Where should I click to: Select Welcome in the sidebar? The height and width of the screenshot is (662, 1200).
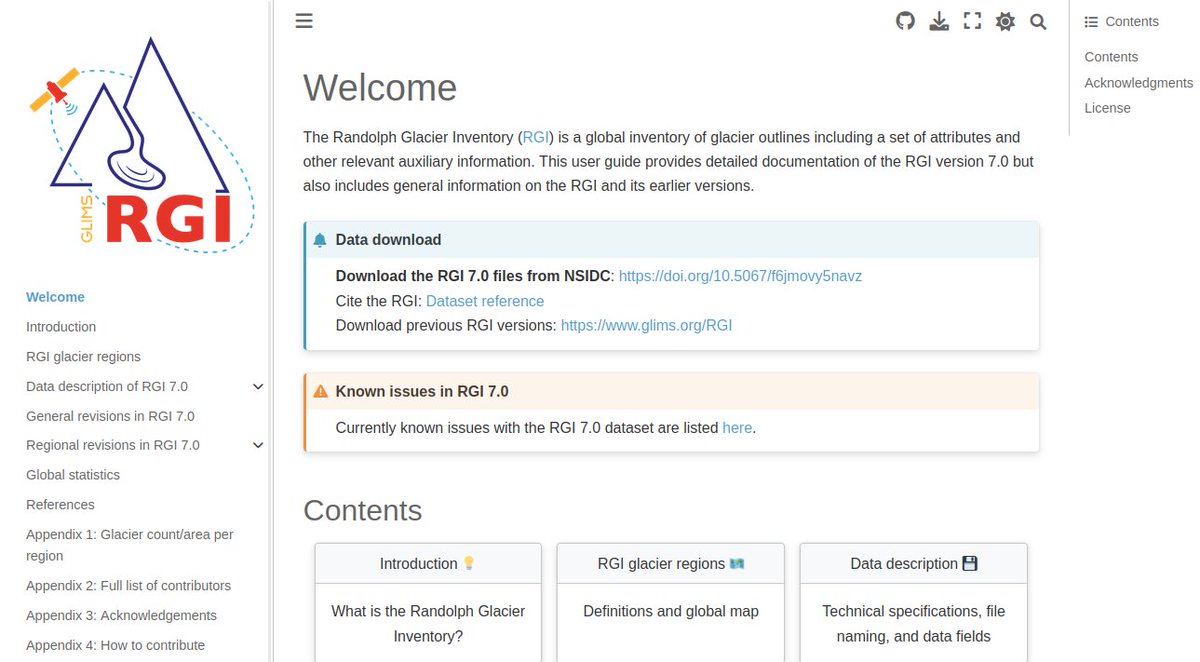pos(55,297)
